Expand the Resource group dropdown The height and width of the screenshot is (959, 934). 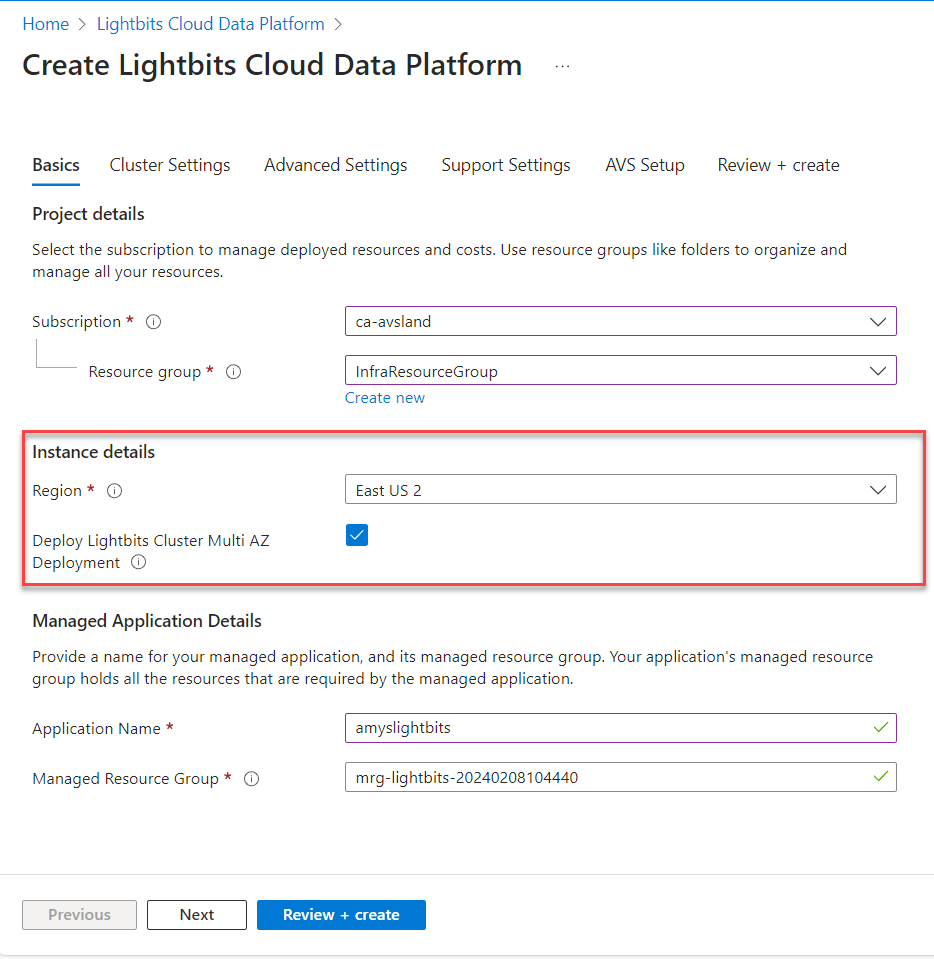coord(621,370)
